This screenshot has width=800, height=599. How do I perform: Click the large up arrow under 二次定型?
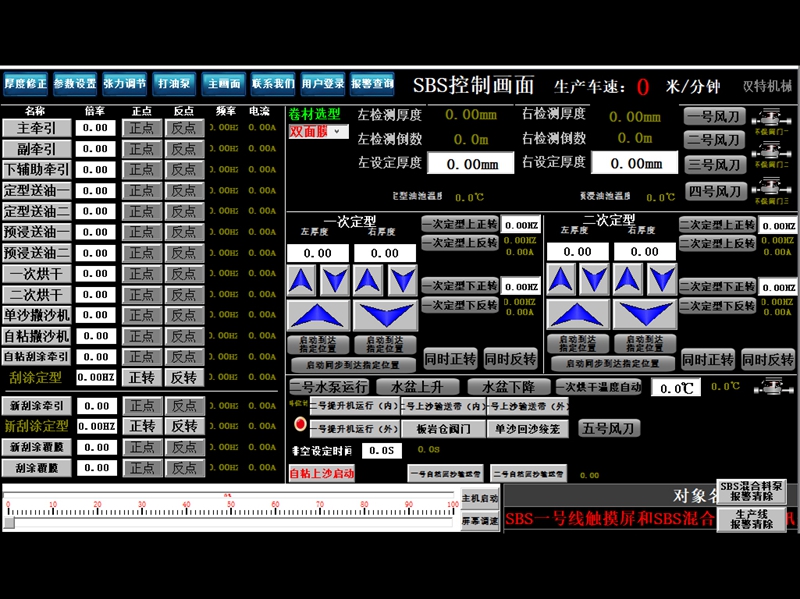(577, 315)
